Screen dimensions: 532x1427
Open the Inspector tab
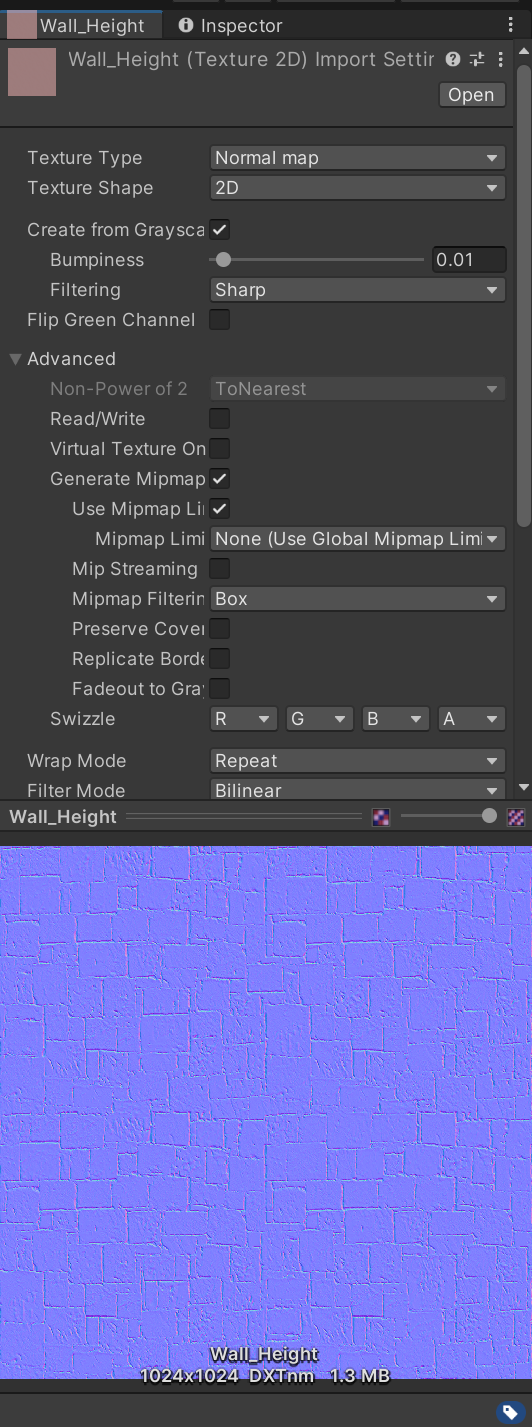coord(230,25)
